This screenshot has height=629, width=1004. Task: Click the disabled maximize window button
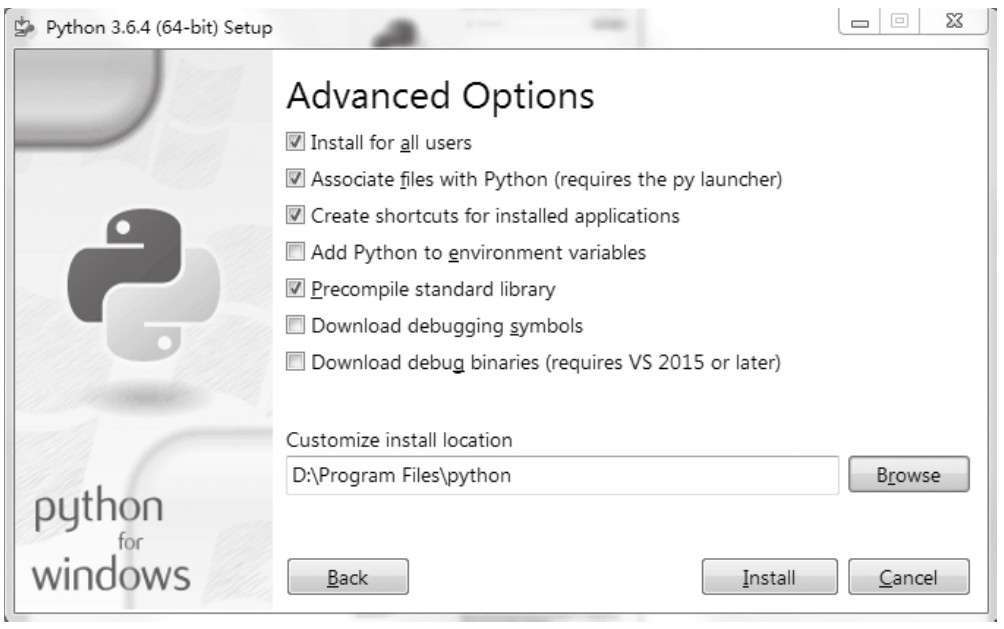pyautogui.click(x=902, y=23)
